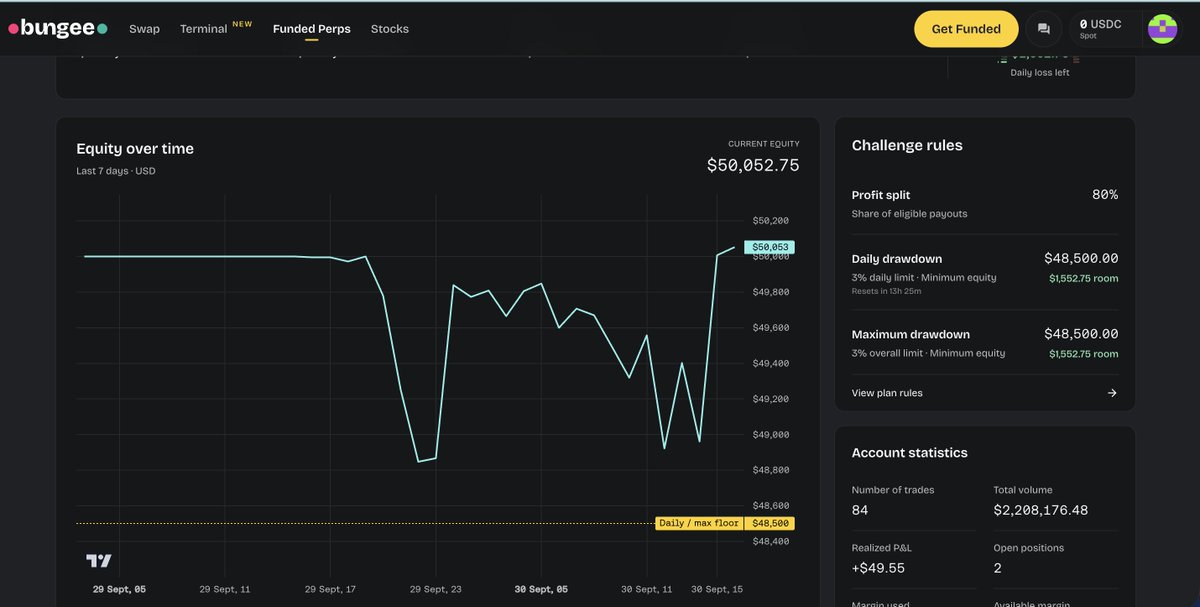The width and height of the screenshot is (1200, 607).
Task: Click the bungee logo
Action: point(58,29)
